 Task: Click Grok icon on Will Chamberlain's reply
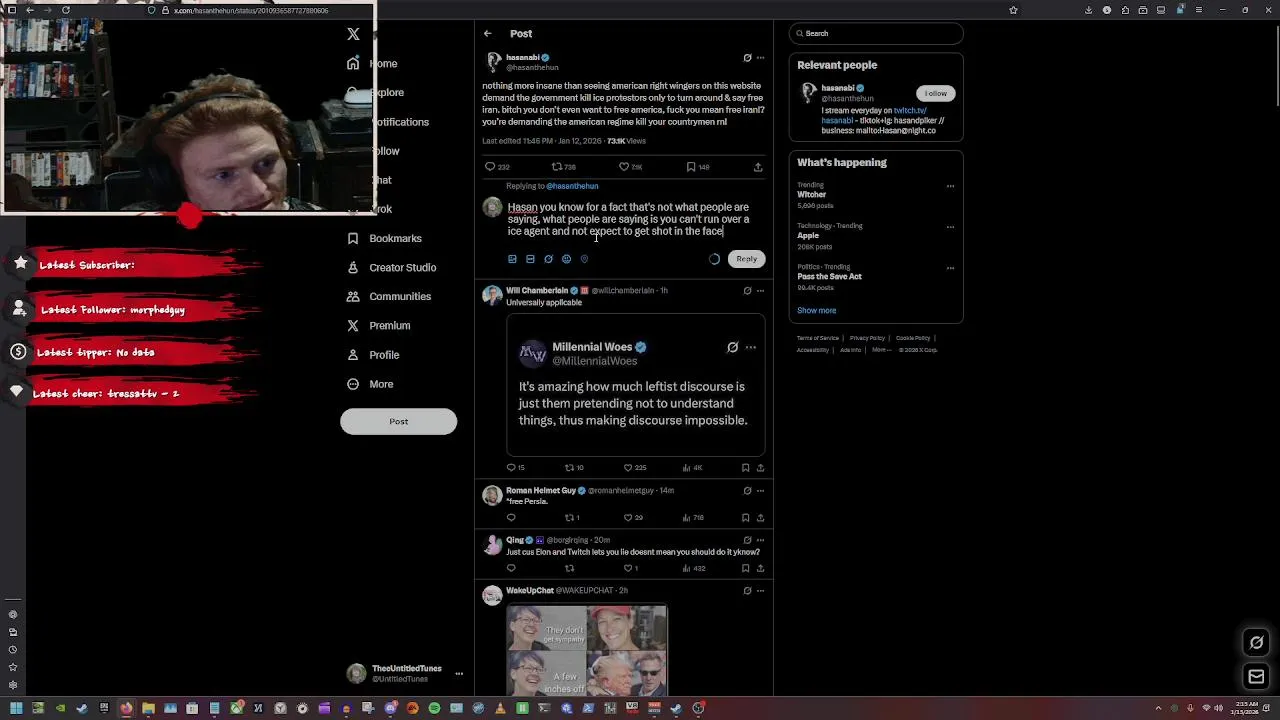747,291
